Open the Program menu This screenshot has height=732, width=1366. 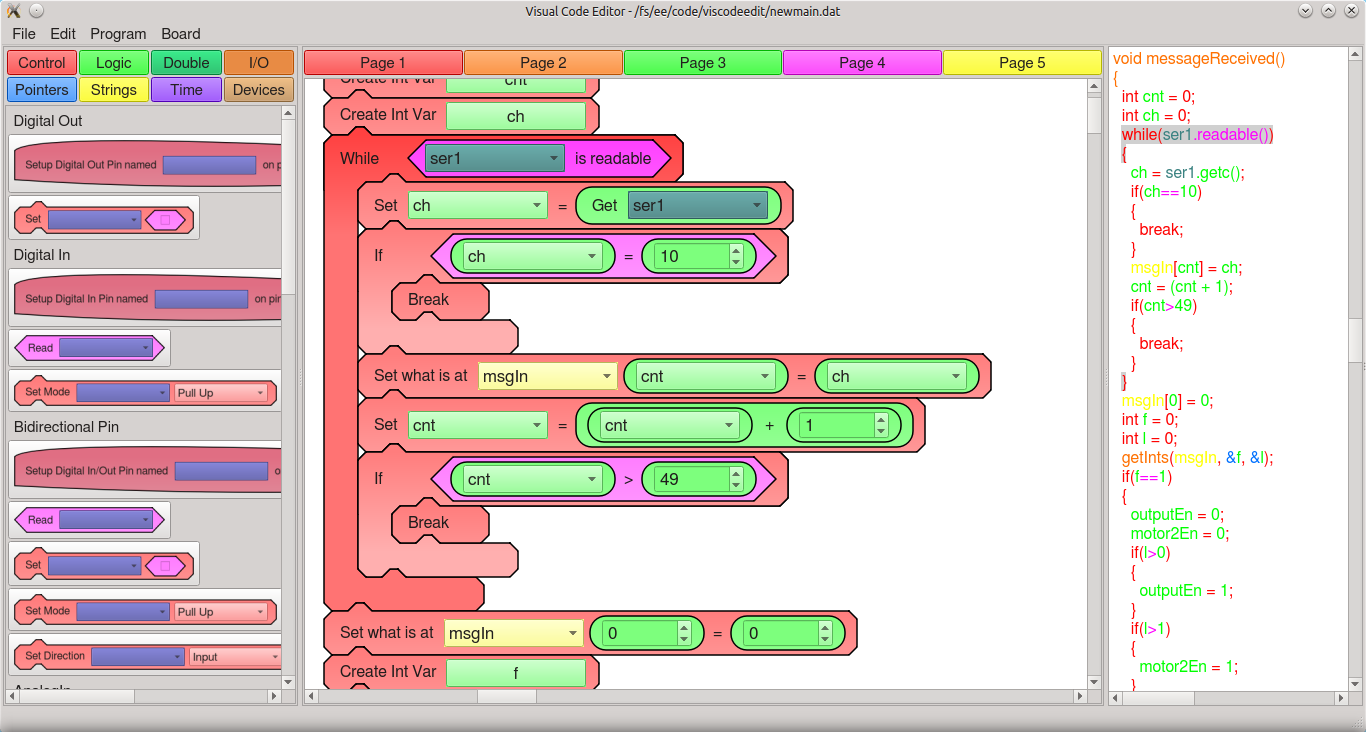(x=117, y=33)
